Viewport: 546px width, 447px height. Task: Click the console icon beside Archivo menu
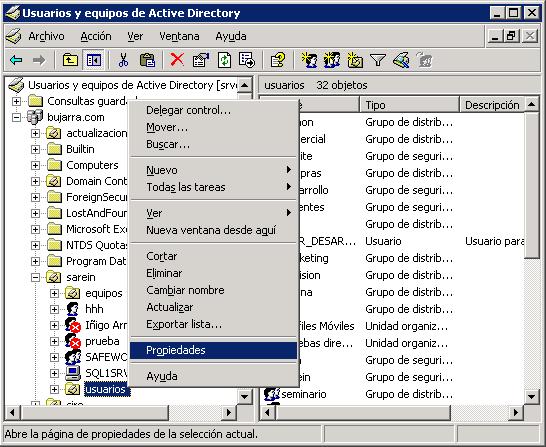(x=13, y=36)
